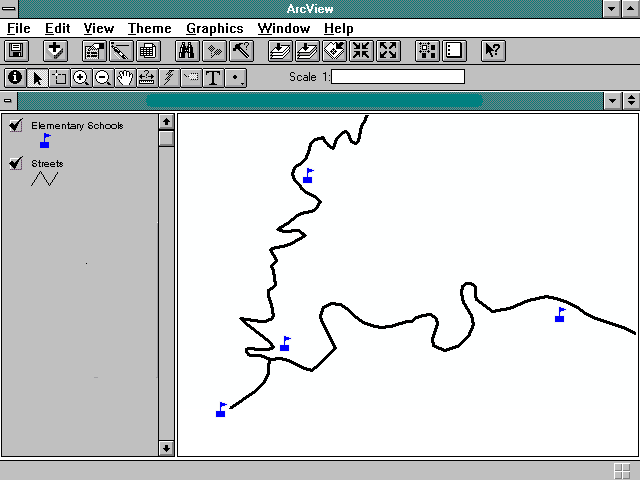Open the ArcView system control menu
Viewport: 640px width, 480px height.
click(x=9, y=9)
